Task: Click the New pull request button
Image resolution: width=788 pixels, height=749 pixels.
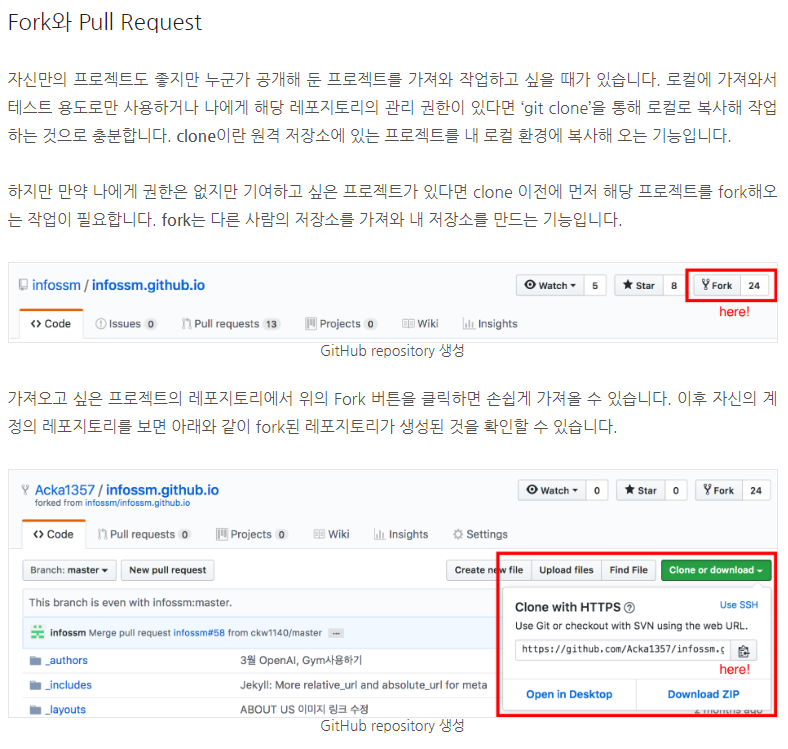Action: click(x=168, y=570)
